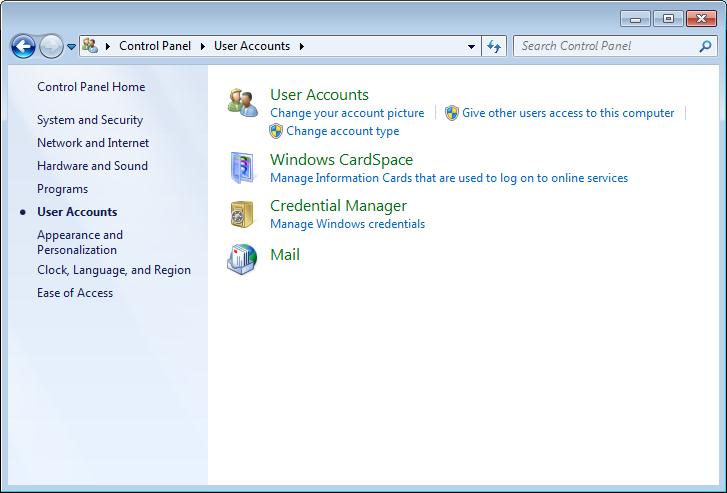
Task: Open Clock, Language, and Region category
Action: (x=114, y=270)
